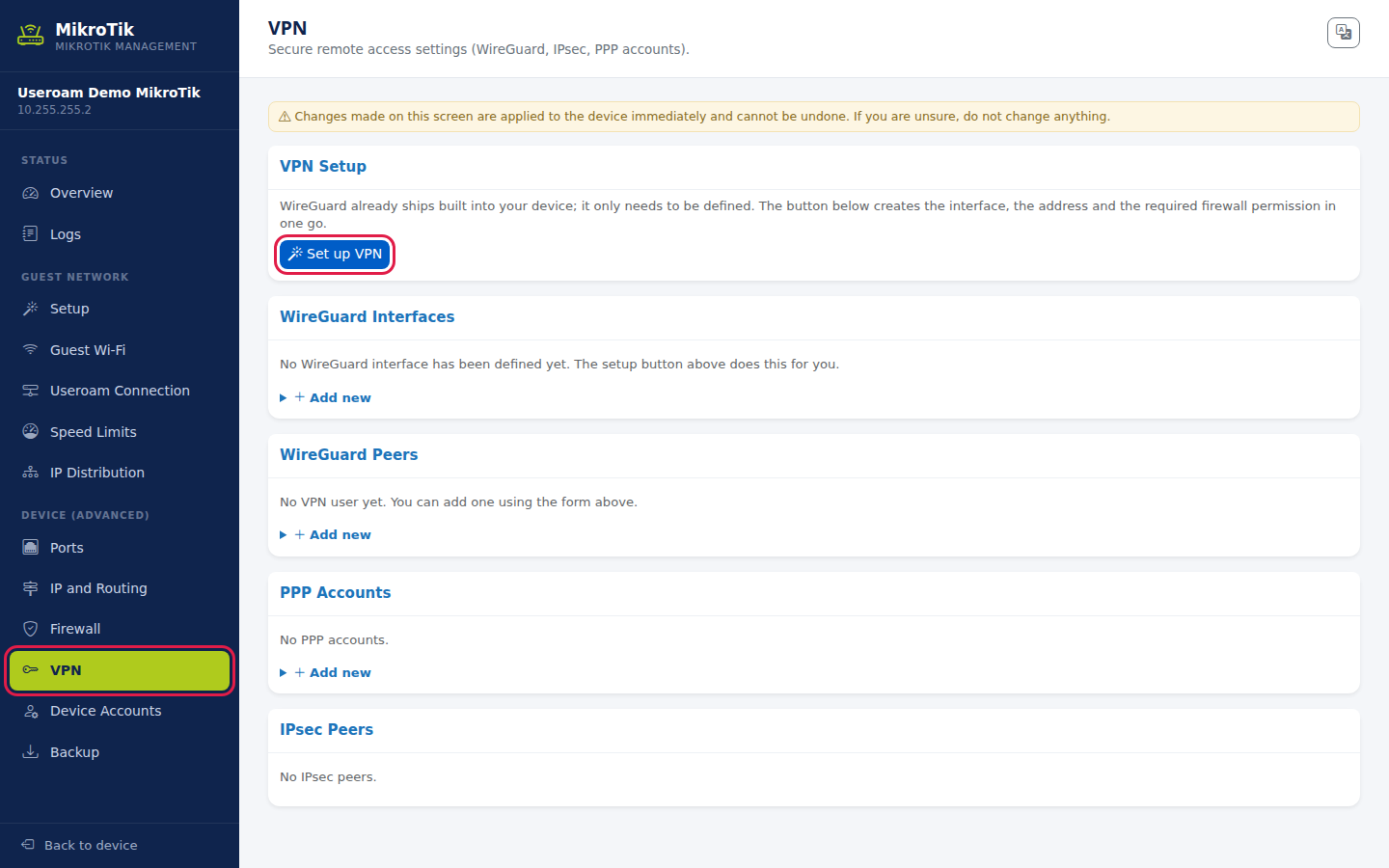Click the VPN Setup section heading
Image resolution: width=1389 pixels, height=868 pixels.
323,166
